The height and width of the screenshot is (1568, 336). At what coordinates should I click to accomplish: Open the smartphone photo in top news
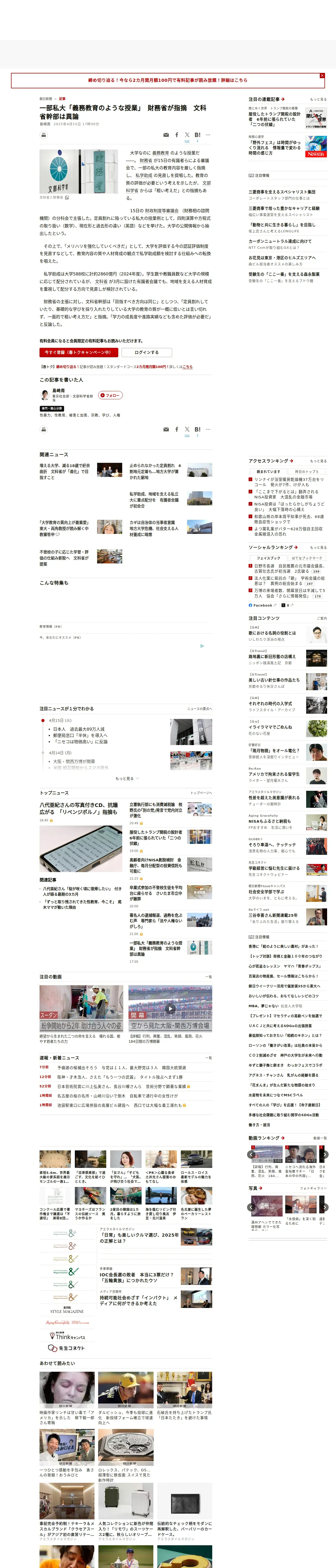click(x=81, y=849)
